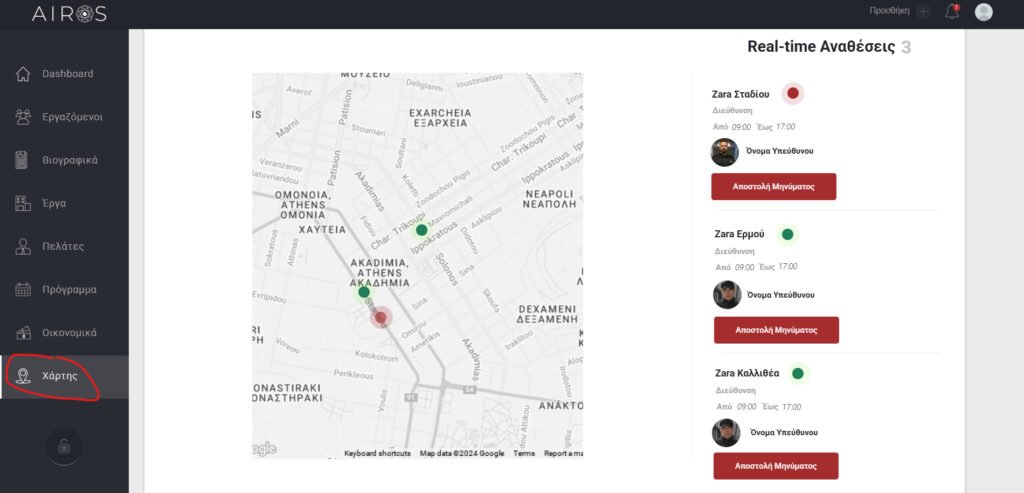Select the Βιογραφικά resume icon
The image size is (1024, 493).
tap(23, 160)
